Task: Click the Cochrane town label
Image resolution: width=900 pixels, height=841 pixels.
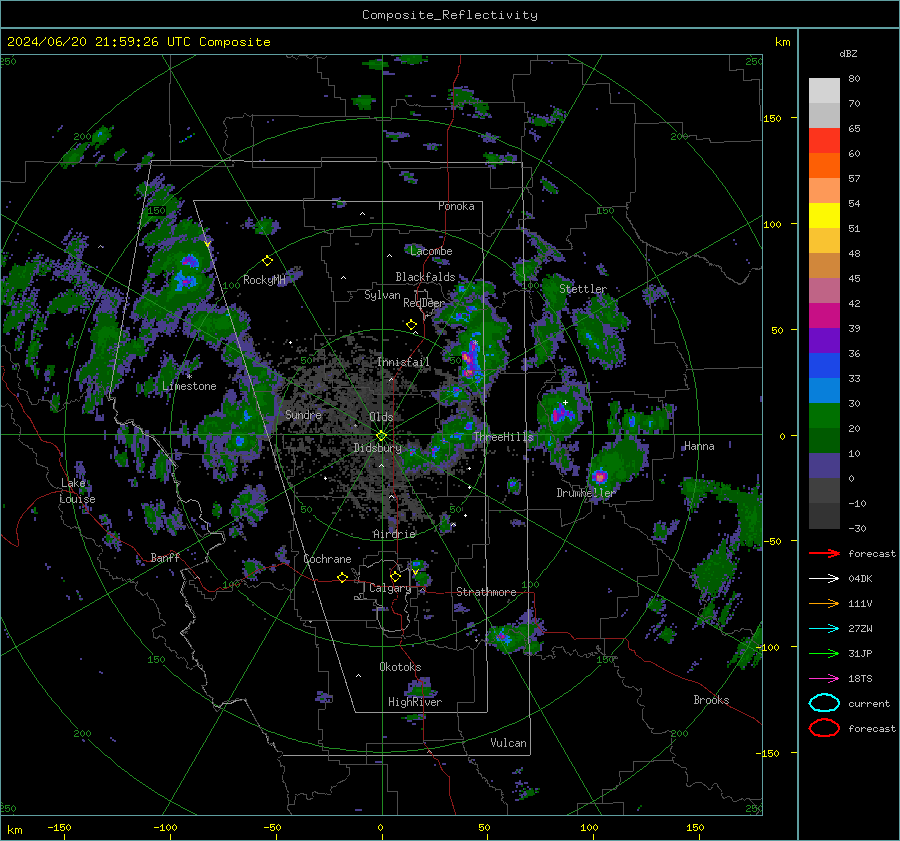Action: point(327,559)
